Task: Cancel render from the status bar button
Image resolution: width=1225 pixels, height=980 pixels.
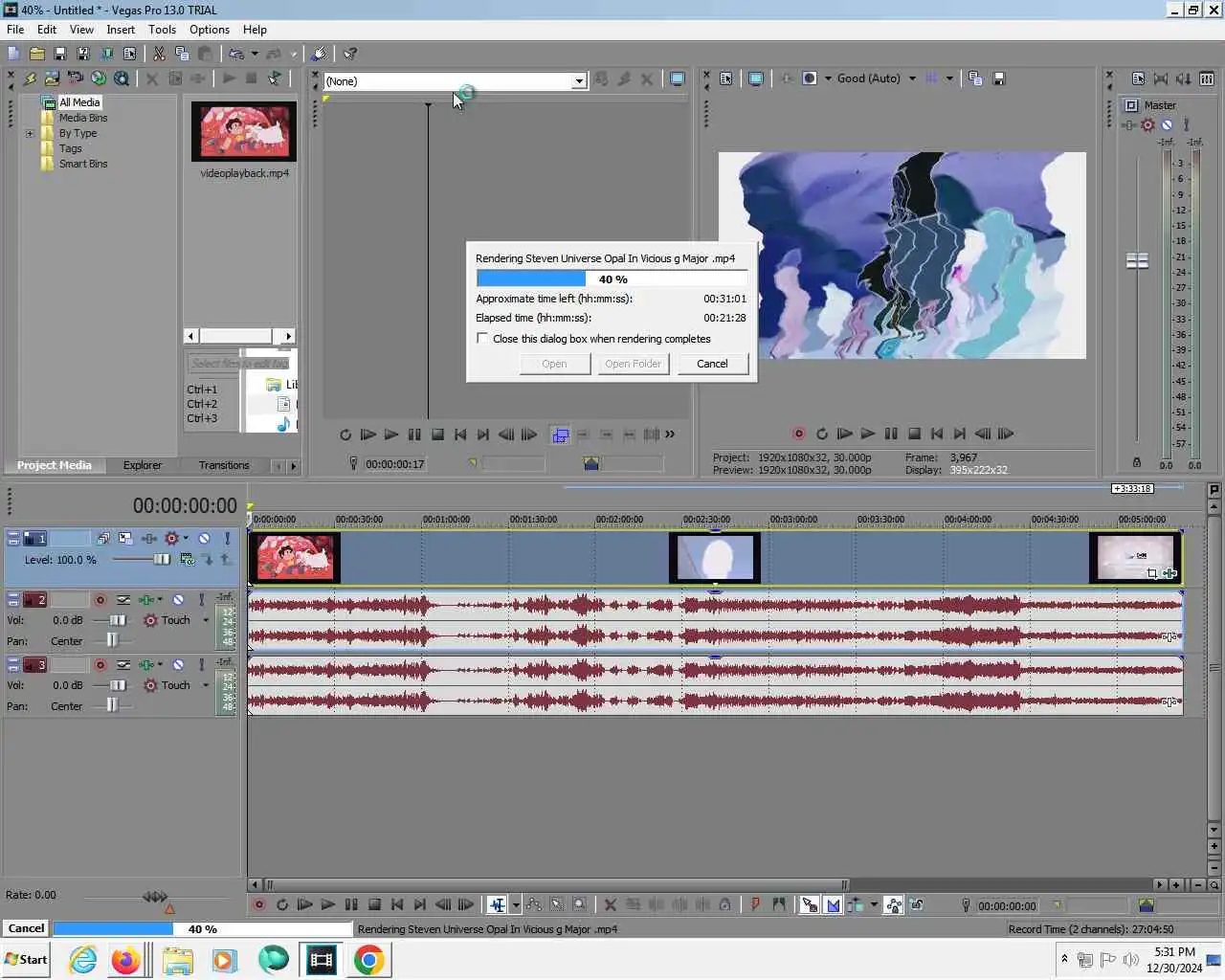Action: point(26,928)
